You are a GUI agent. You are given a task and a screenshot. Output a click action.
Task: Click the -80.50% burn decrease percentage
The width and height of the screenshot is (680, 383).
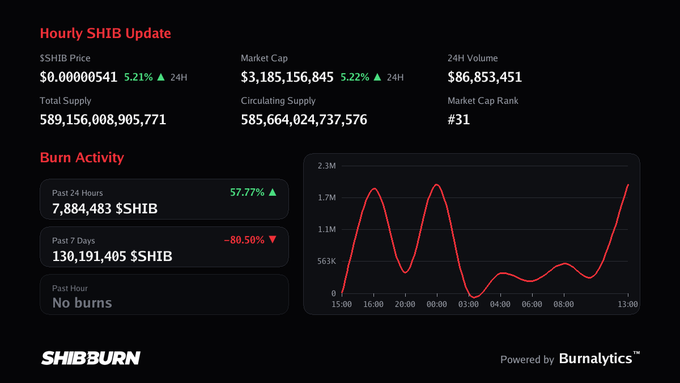(244, 240)
